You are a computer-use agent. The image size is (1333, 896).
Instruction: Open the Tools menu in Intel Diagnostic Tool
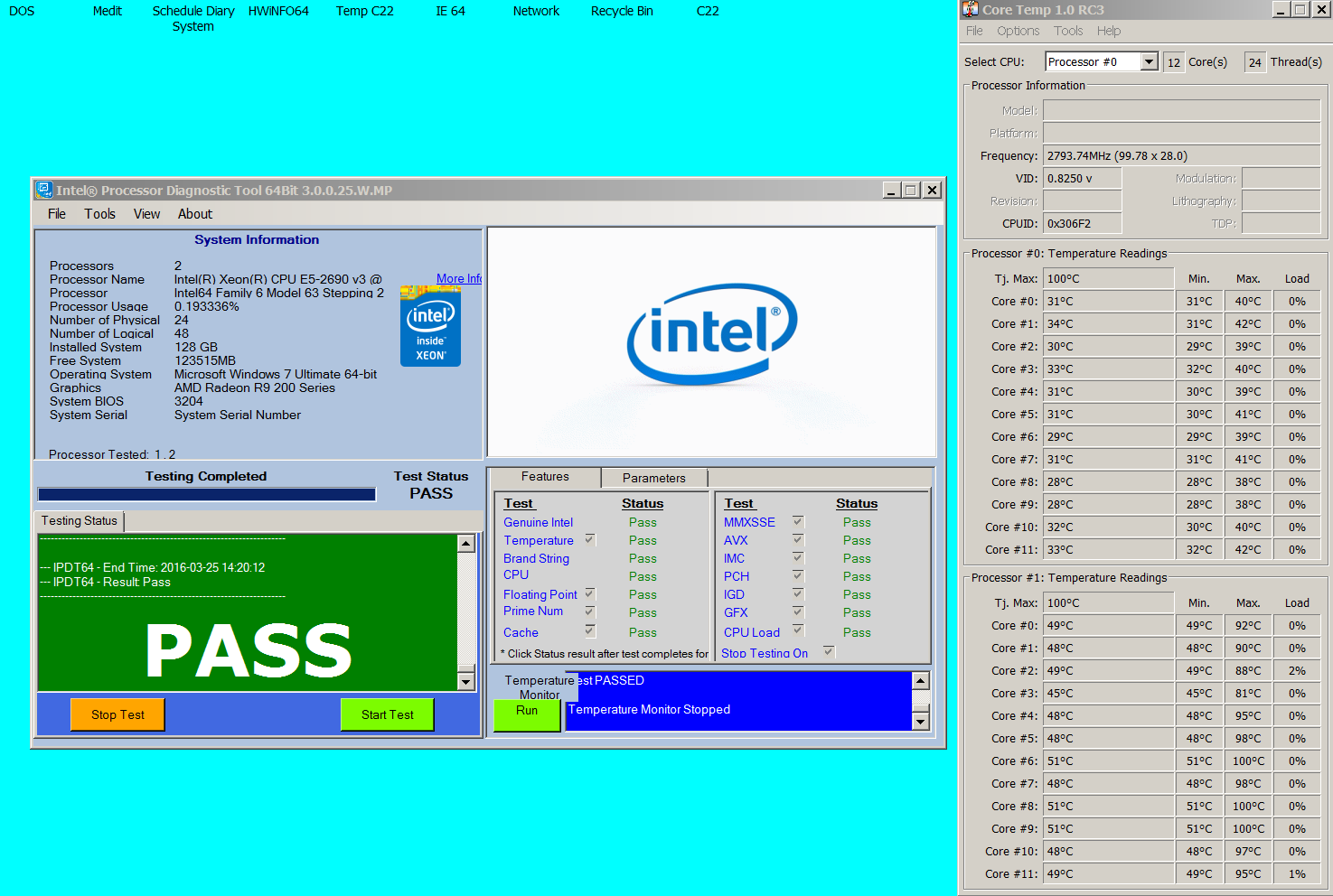[x=99, y=214]
